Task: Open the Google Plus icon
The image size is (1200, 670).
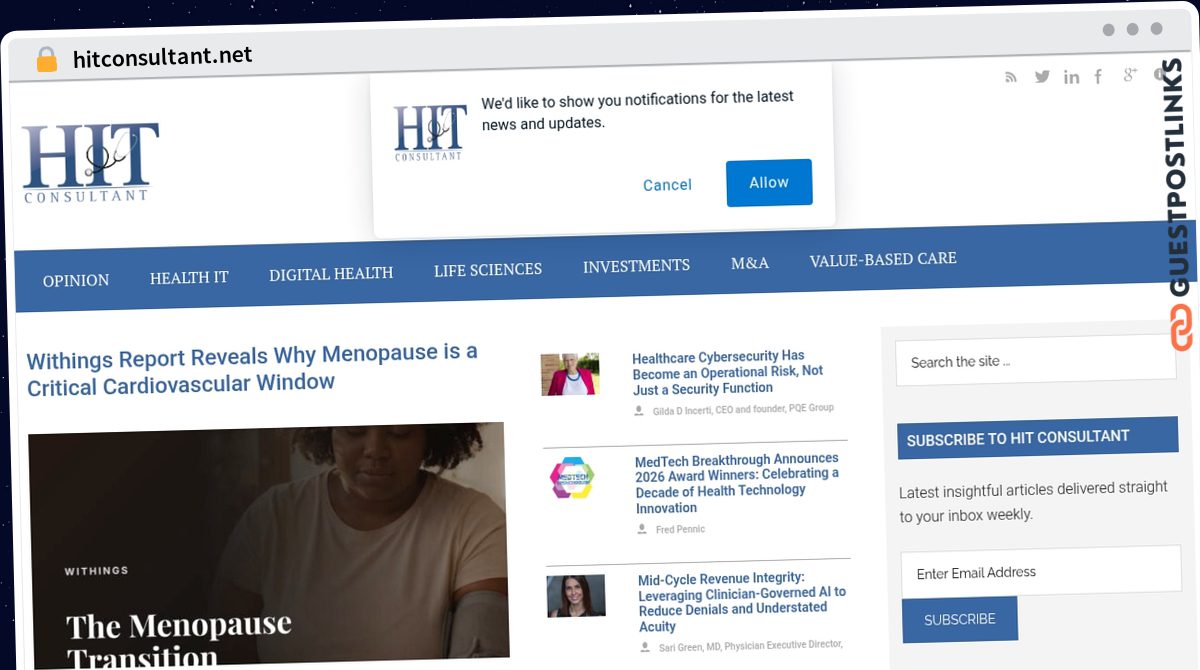Action: click(x=1130, y=75)
